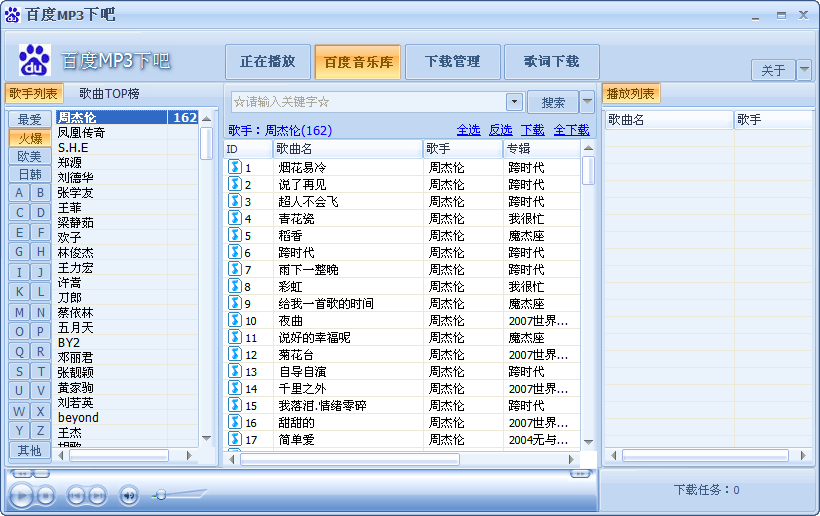The image size is (820, 516).
Task: Toggle the 日韩 artist category filter
Action: point(30,174)
